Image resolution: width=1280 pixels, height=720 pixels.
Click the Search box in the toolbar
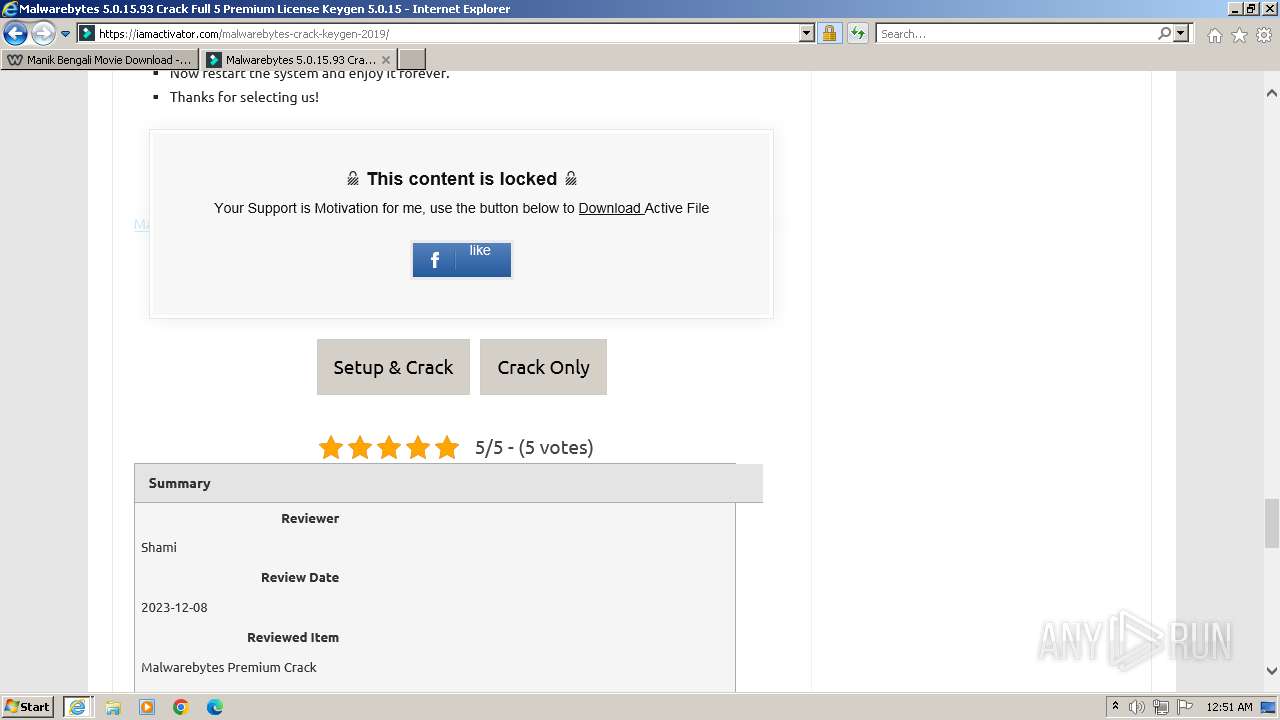(1015, 33)
